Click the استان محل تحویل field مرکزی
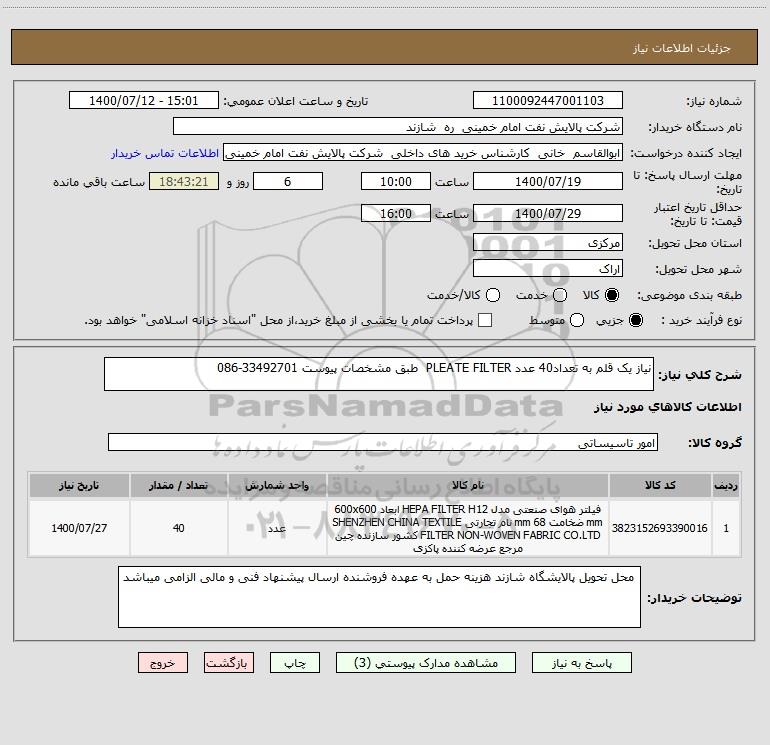Image resolution: width=770 pixels, height=745 pixels. coord(548,242)
